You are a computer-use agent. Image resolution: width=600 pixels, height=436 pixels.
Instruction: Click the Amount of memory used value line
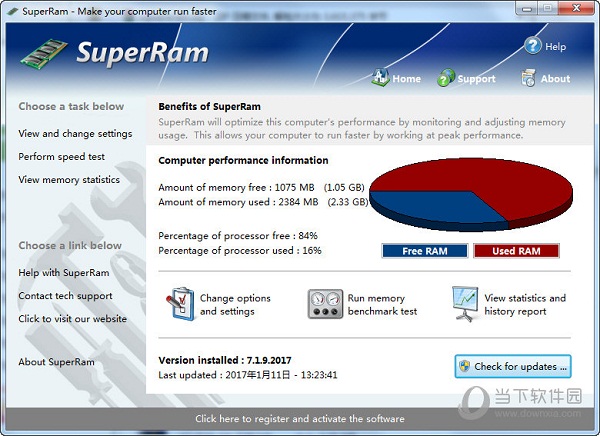tap(263, 202)
